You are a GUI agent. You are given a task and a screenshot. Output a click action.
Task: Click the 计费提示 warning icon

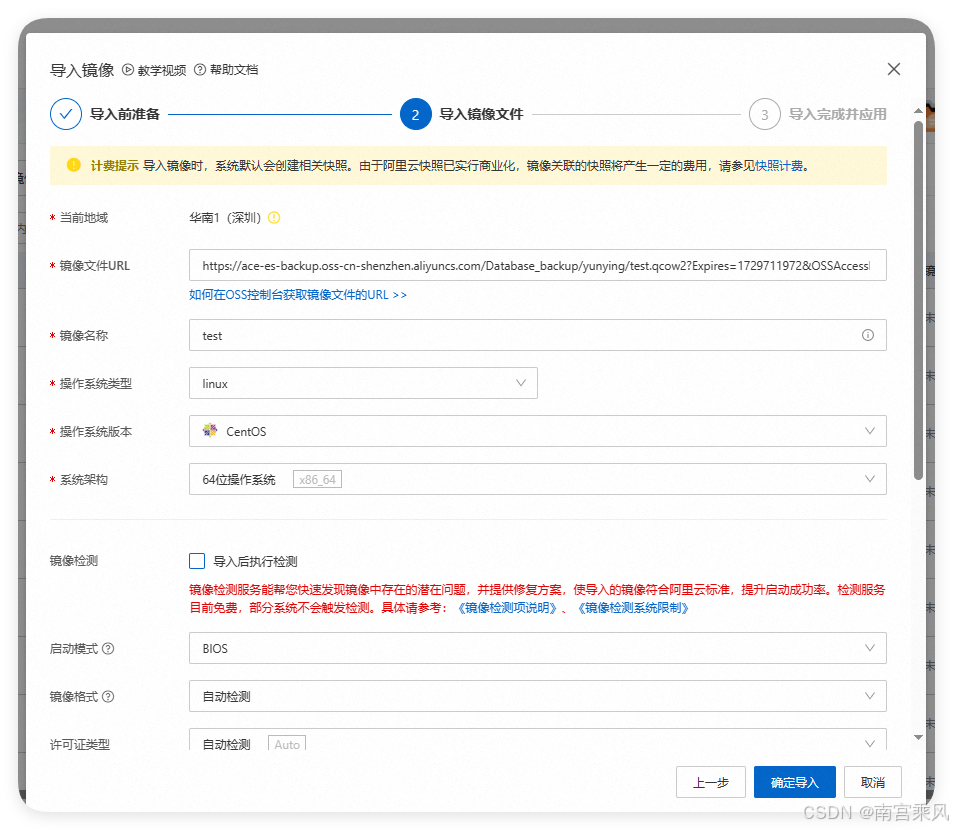[x=74, y=165]
